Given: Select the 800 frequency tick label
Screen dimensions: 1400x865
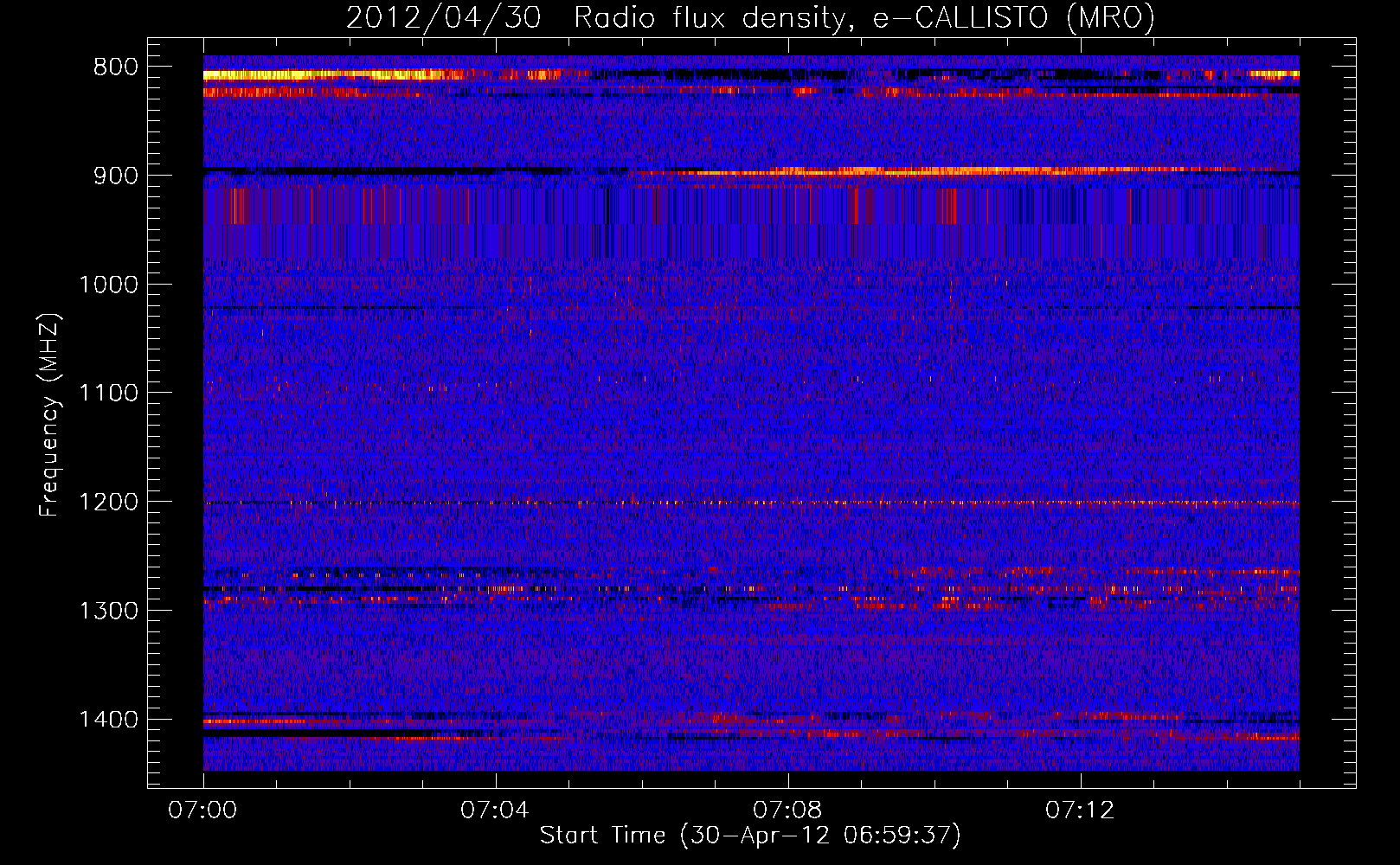Looking at the screenshot, I should pos(116,67).
